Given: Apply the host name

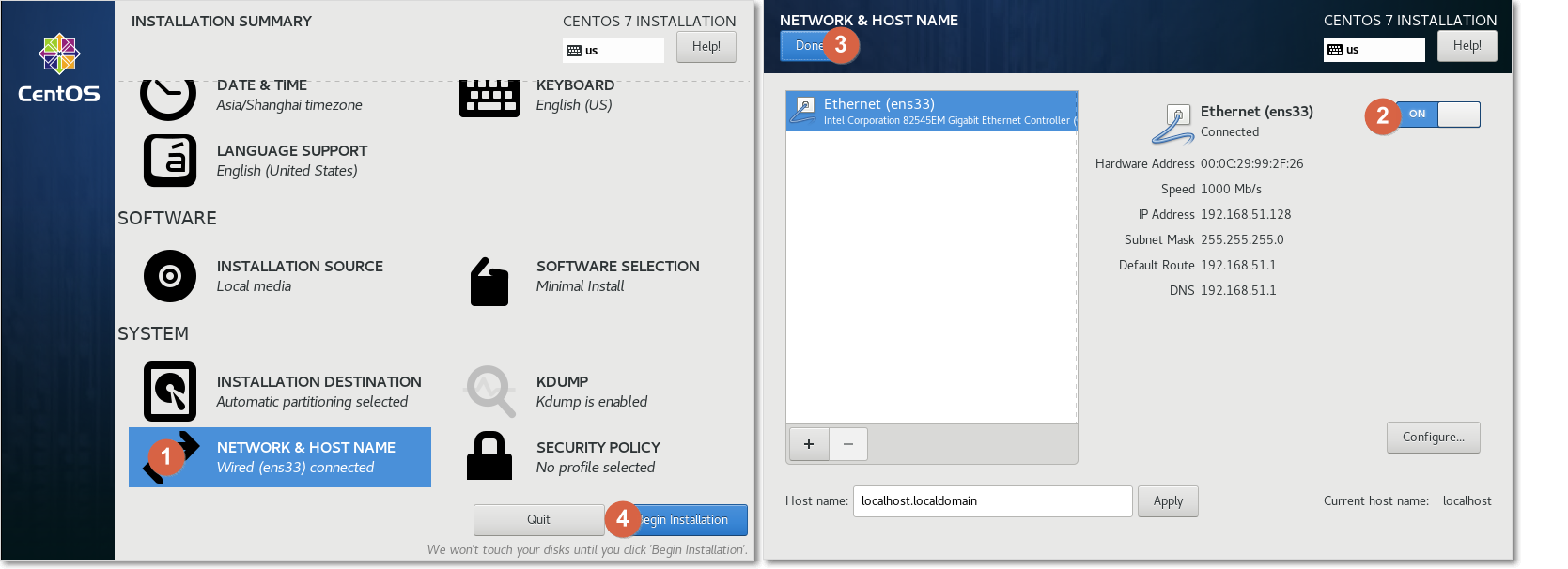Looking at the screenshot, I should (x=1168, y=501).
